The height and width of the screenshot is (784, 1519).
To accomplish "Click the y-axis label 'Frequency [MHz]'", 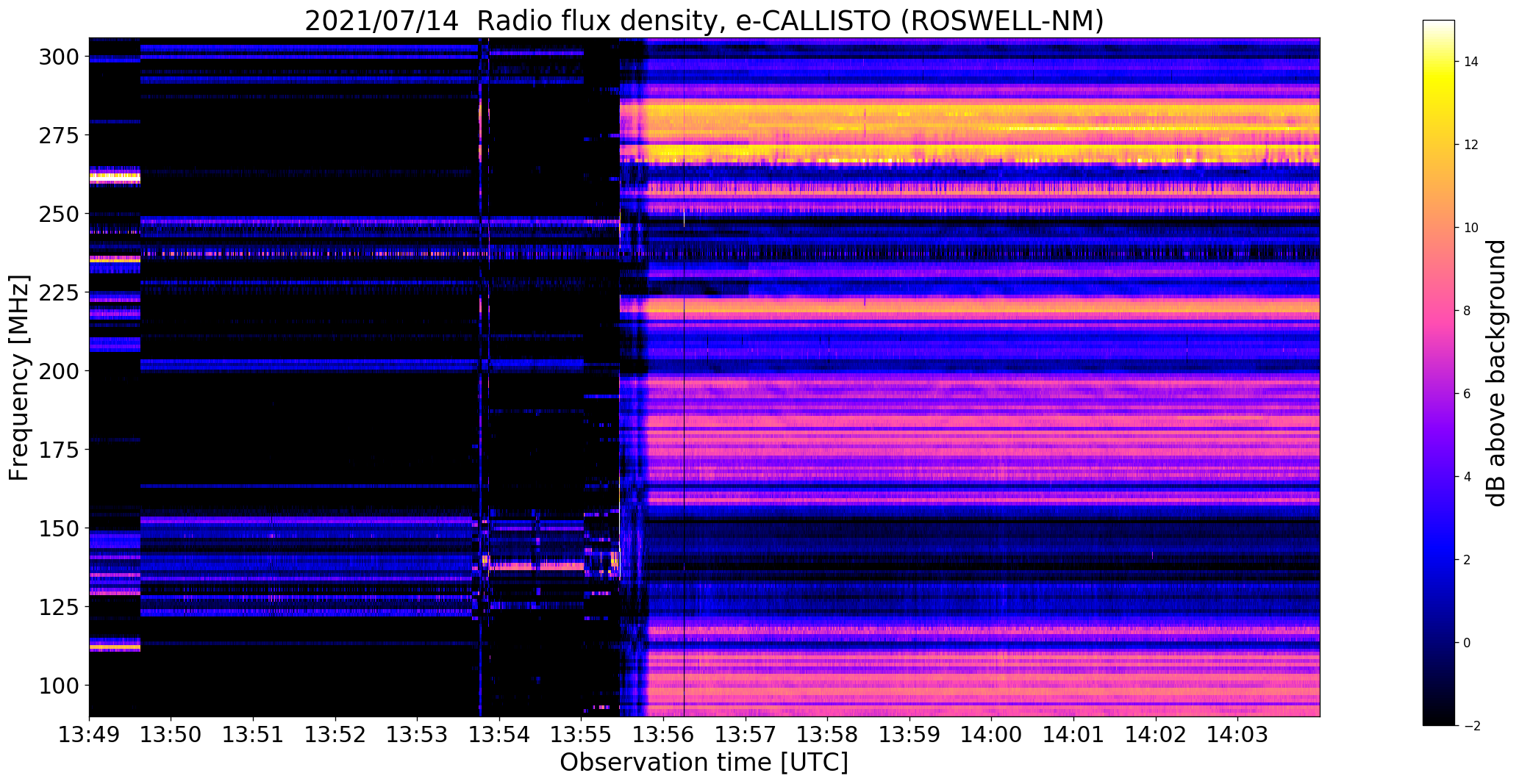I will pos(19,378).
